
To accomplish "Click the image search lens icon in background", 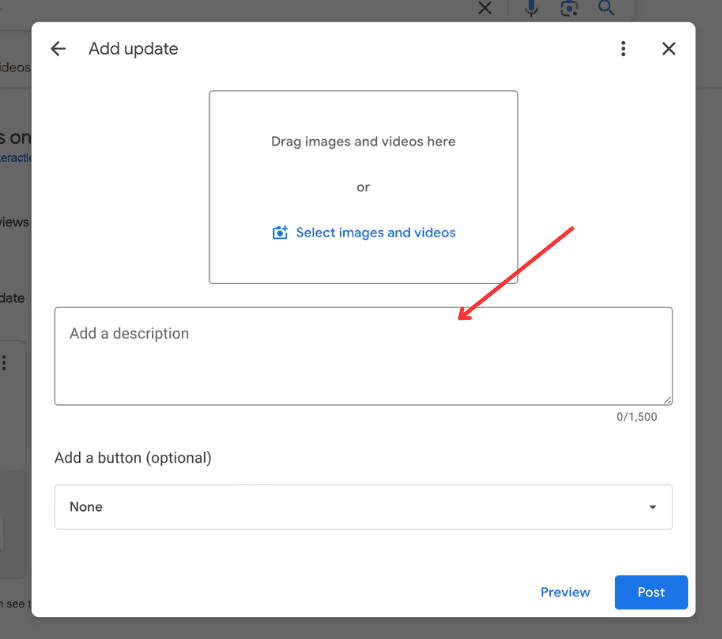I will click(569, 8).
